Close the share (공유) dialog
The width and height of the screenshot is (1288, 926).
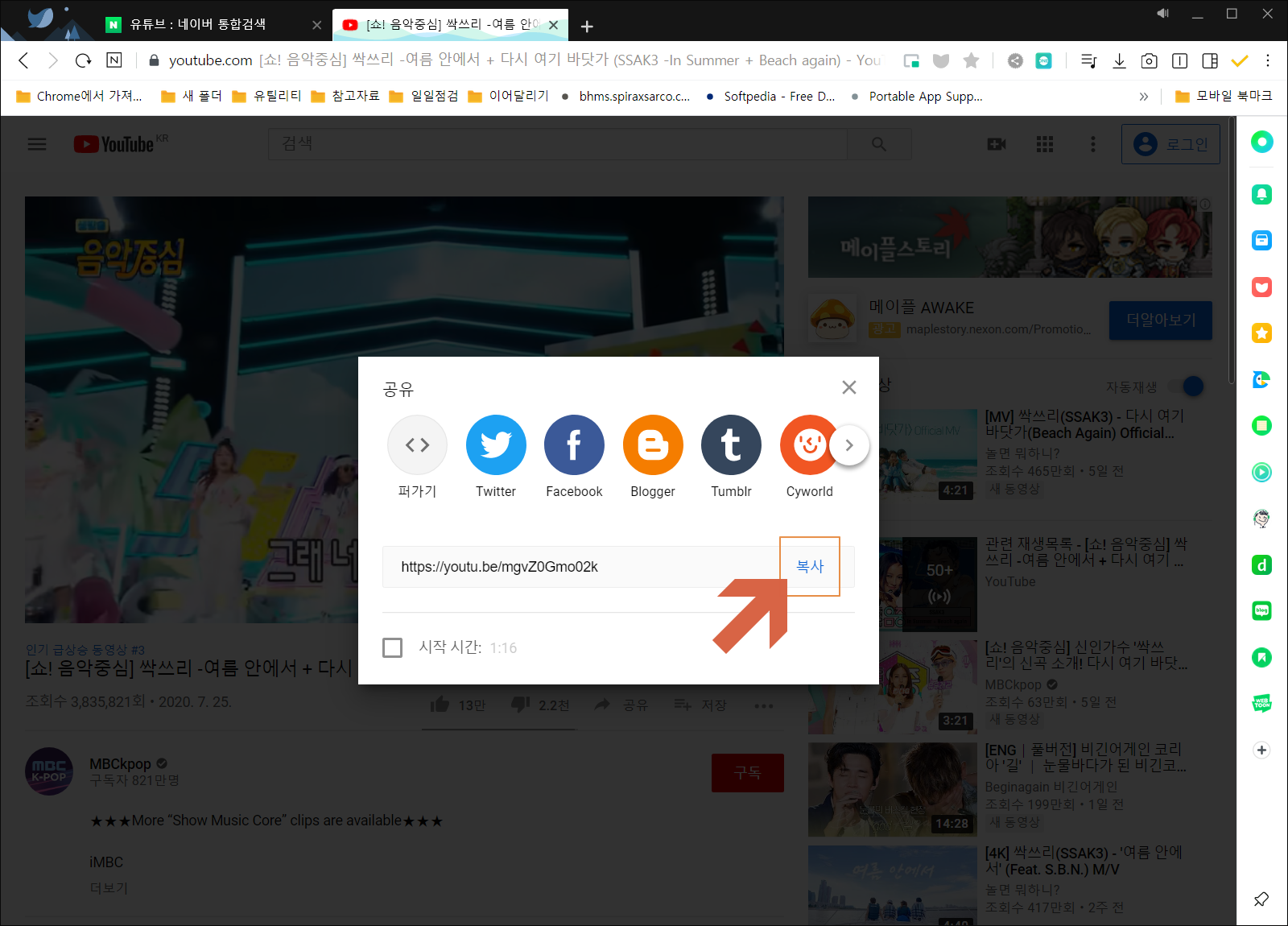[x=848, y=387]
